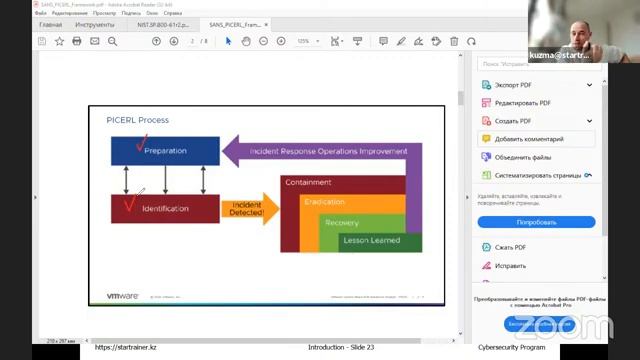Open the Редактирование menu
Viewport: 640px width, 360px height.
69,13
